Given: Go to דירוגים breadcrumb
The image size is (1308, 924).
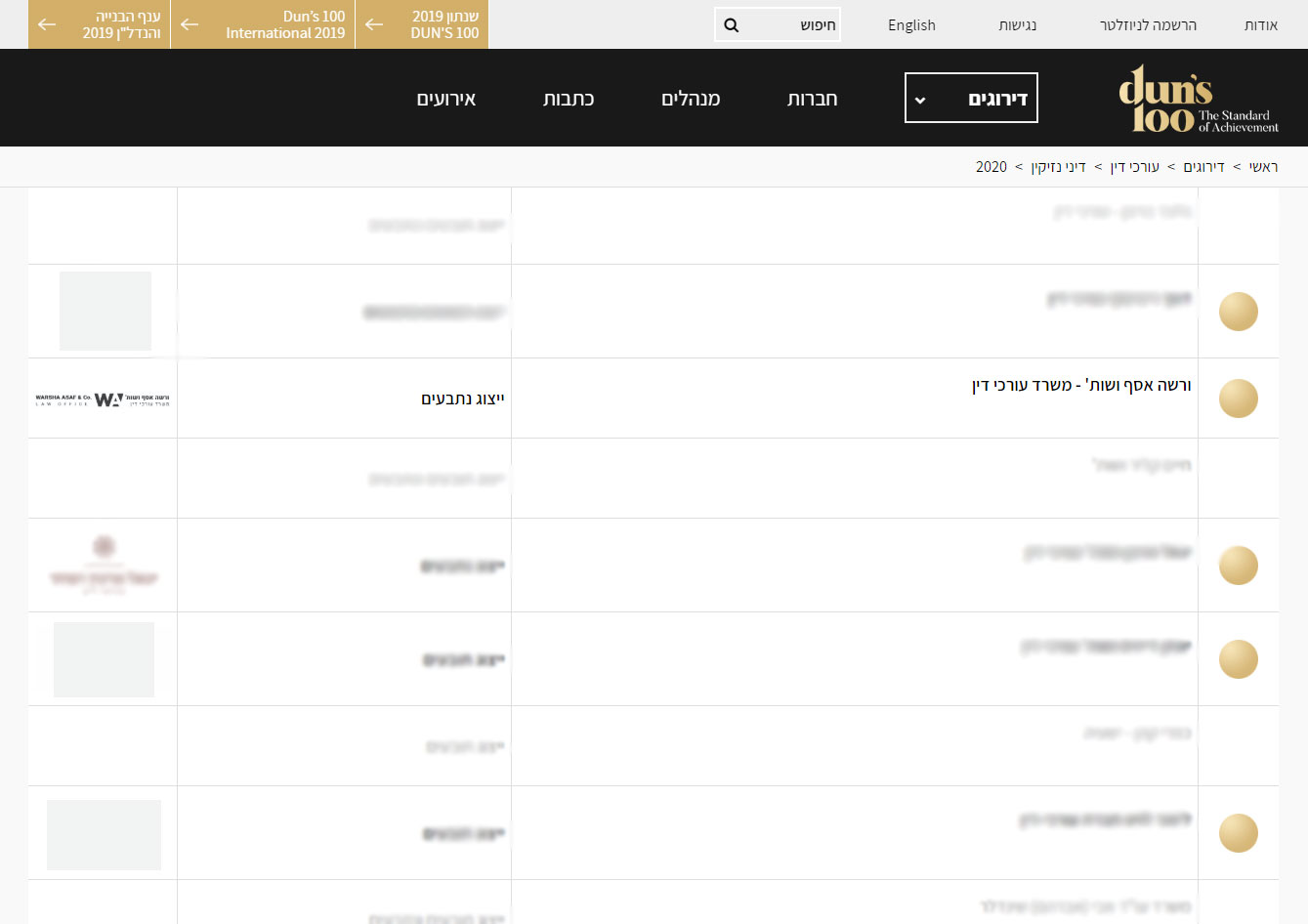Looking at the screenshot, I should (x=1203, y=167).
